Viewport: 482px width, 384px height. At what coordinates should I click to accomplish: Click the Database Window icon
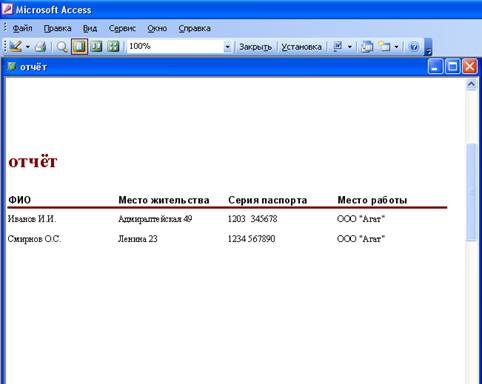367,46
